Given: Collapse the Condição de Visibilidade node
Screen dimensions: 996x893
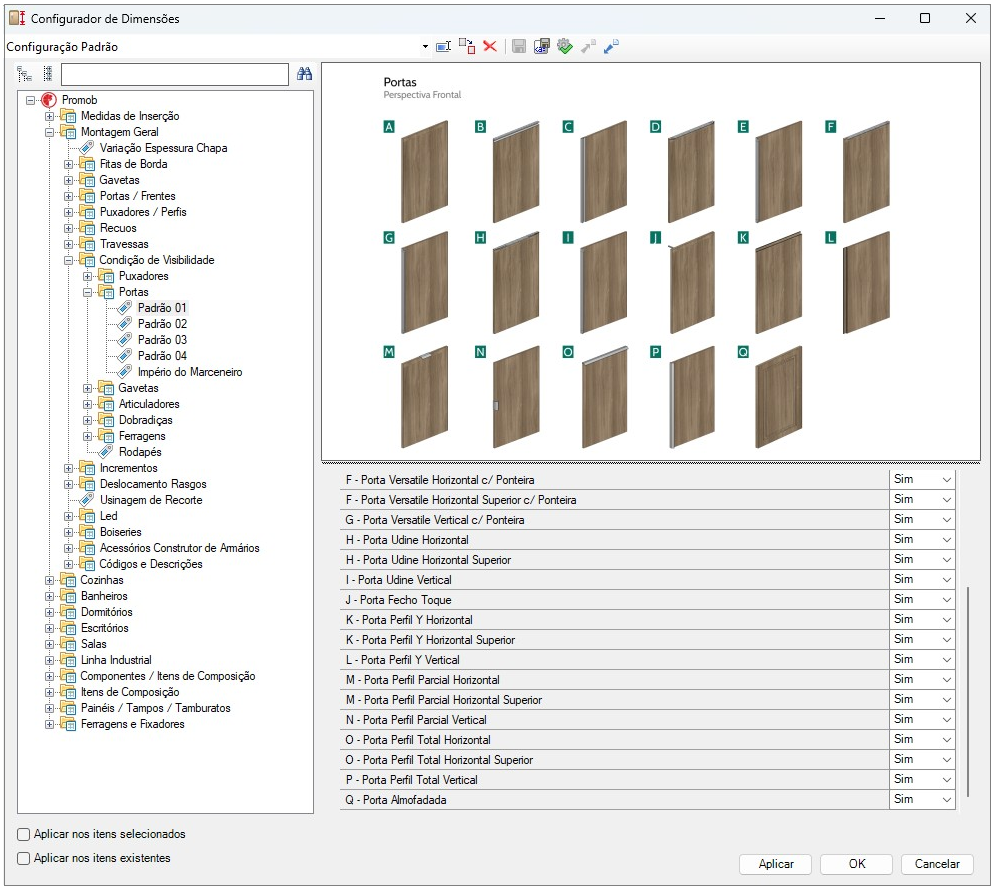Looking at the screenshot, I should click(x=69, y=260).
